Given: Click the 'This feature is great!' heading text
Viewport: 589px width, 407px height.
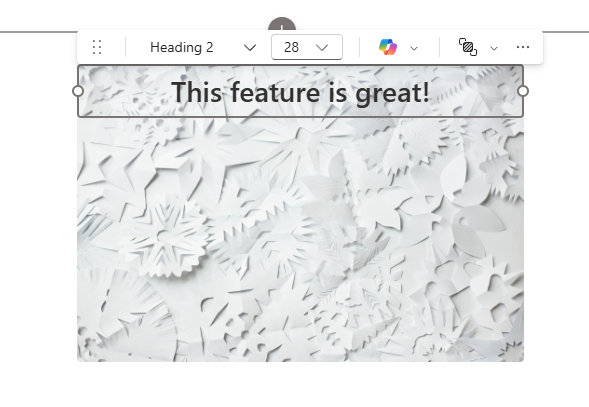Looking at the screenshot, I should (300, 92).
